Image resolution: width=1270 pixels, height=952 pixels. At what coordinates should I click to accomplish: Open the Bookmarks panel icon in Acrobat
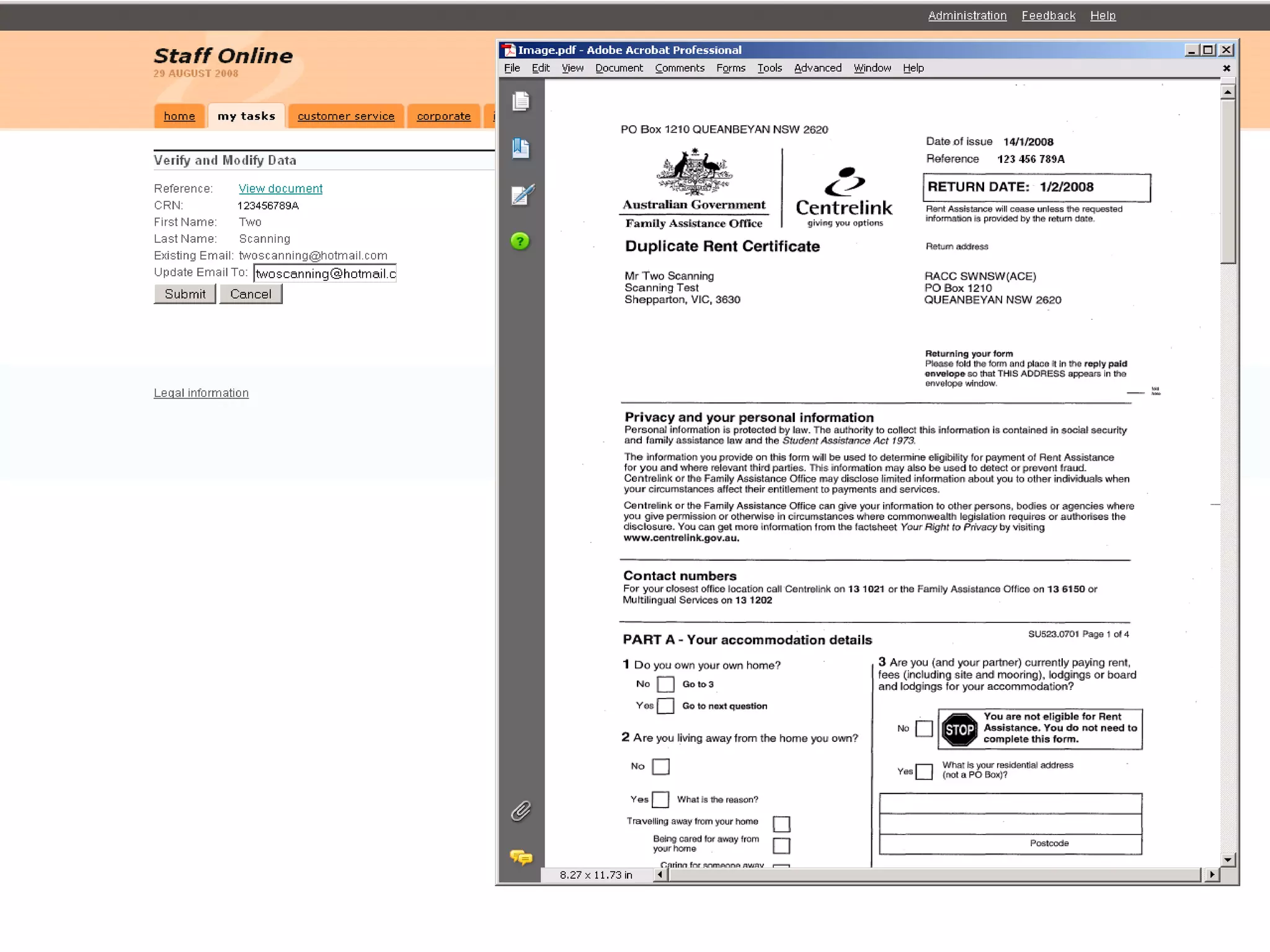click(521, 148)
